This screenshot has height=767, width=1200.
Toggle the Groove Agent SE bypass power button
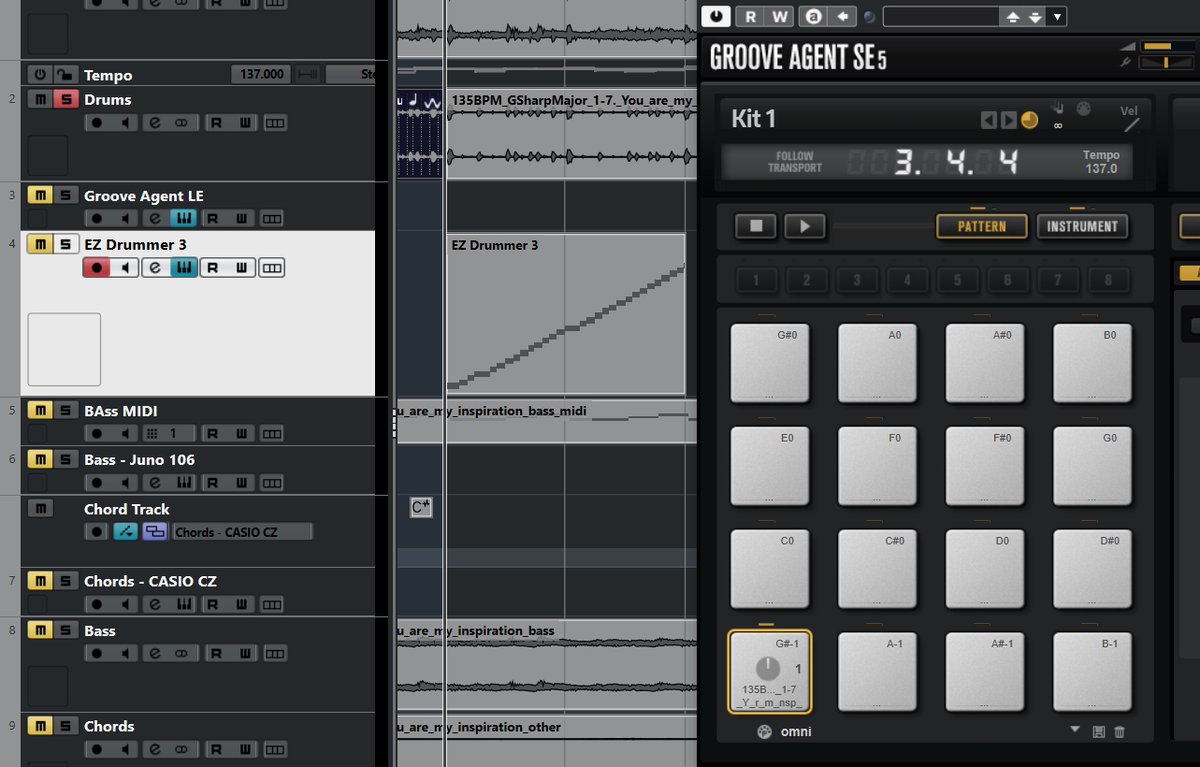click(x=715, y=16)
